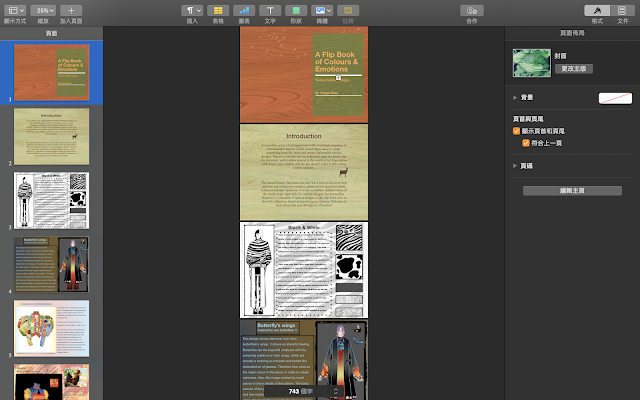Click the Butterfly's wings title on canvas

[276, 325]
